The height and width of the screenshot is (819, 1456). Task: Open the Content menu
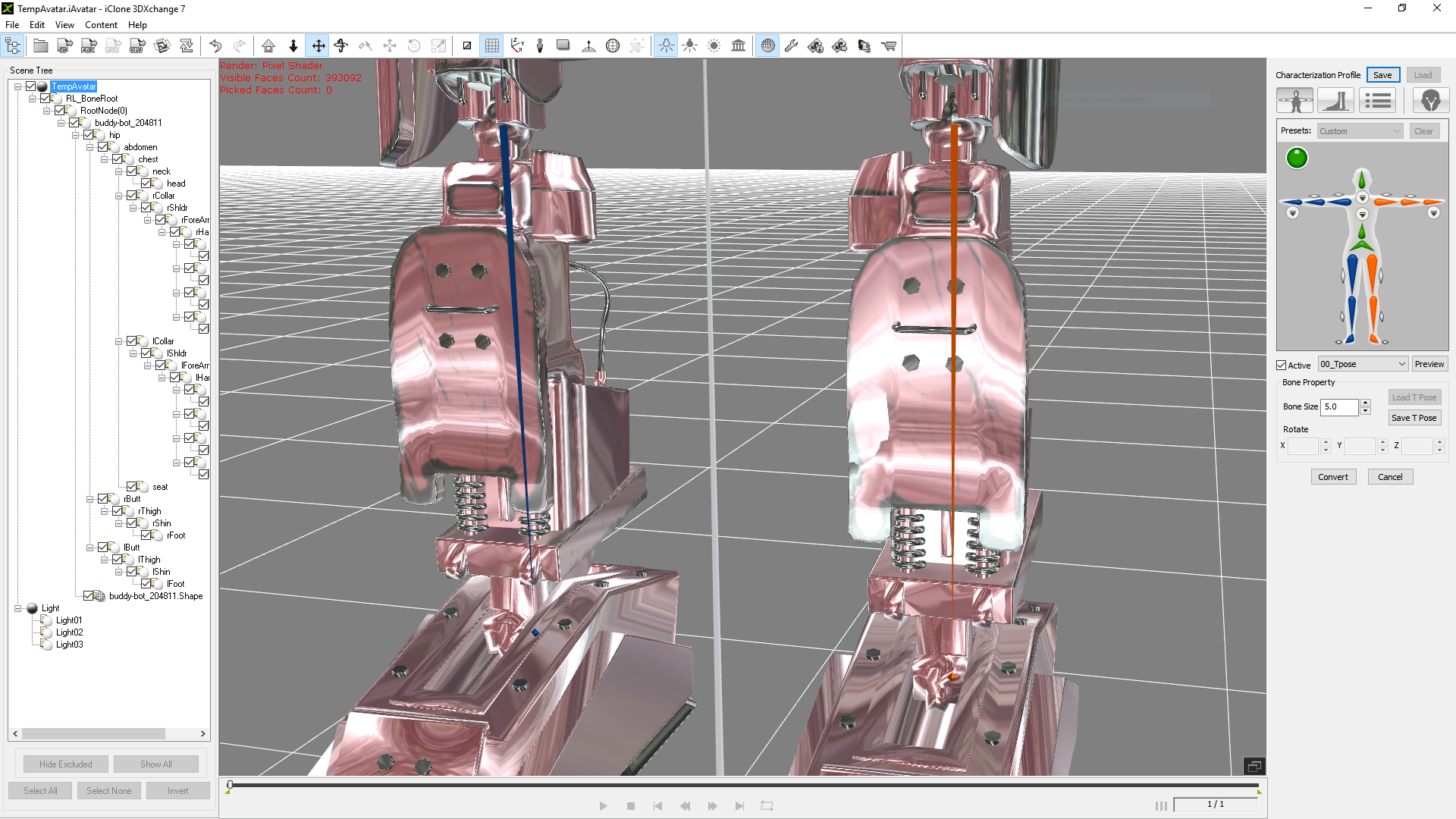[x=101, y=25]
